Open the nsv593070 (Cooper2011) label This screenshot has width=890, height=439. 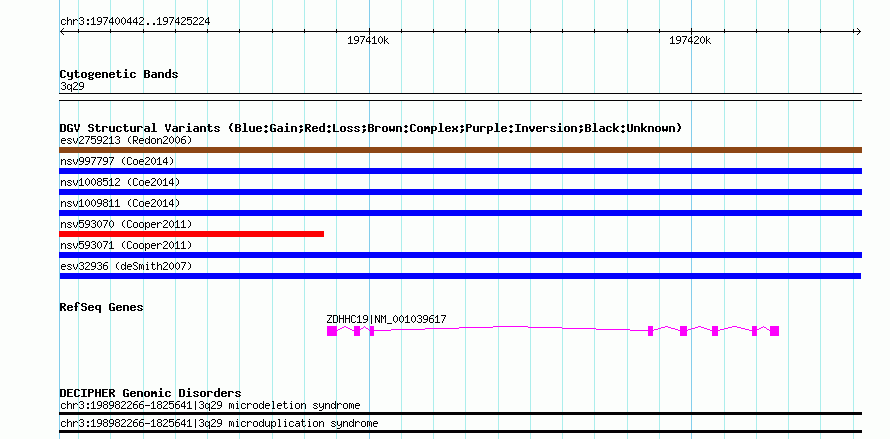[126, 224]
